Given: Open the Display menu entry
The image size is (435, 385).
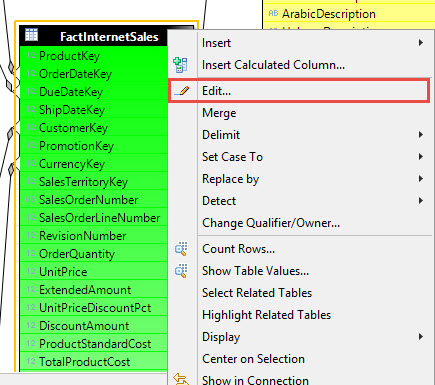Looking at the screenshot, I should [x=300, y=337].
